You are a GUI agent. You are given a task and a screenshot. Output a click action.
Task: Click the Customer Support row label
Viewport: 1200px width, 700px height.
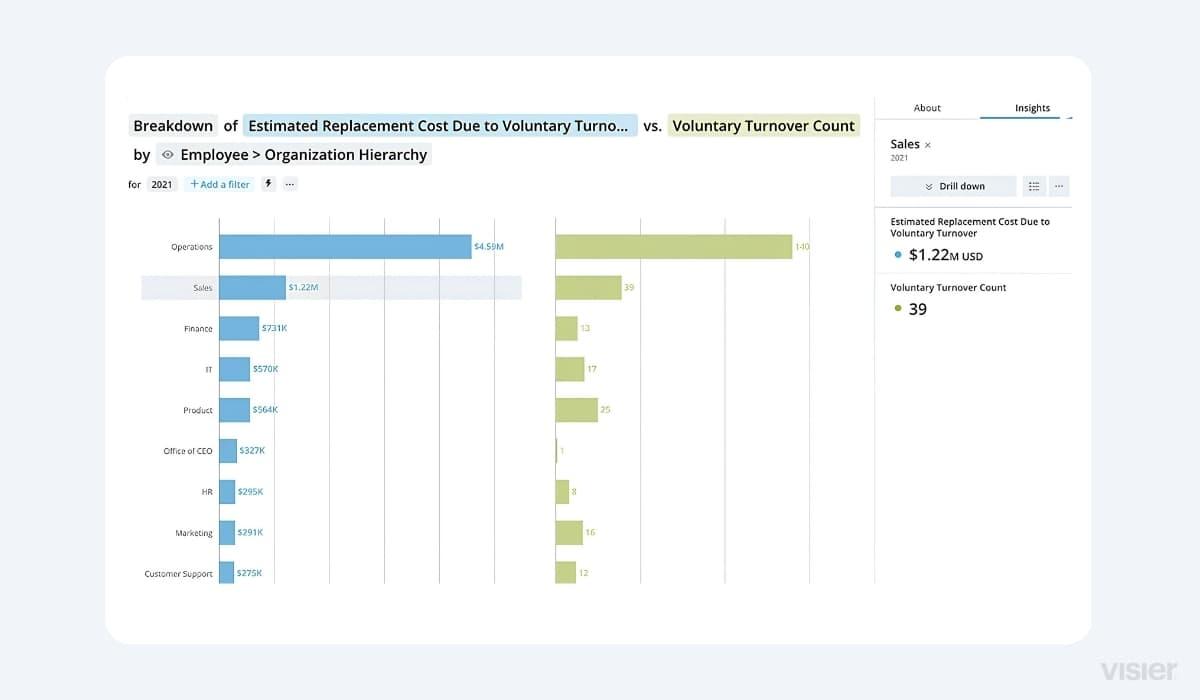tap(179, 574)
